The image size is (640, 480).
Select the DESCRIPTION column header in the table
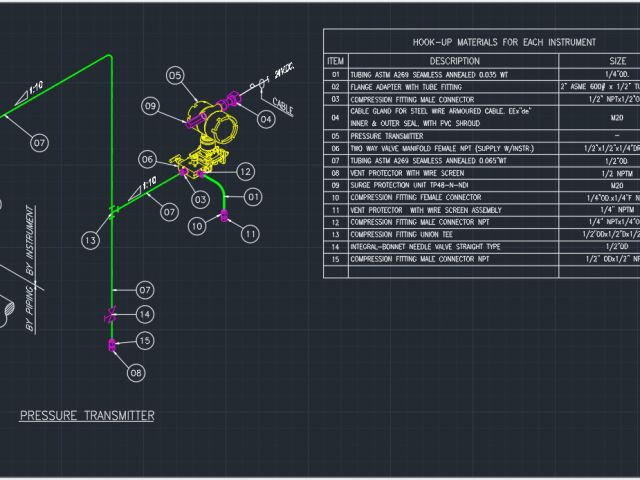point(454,61)
